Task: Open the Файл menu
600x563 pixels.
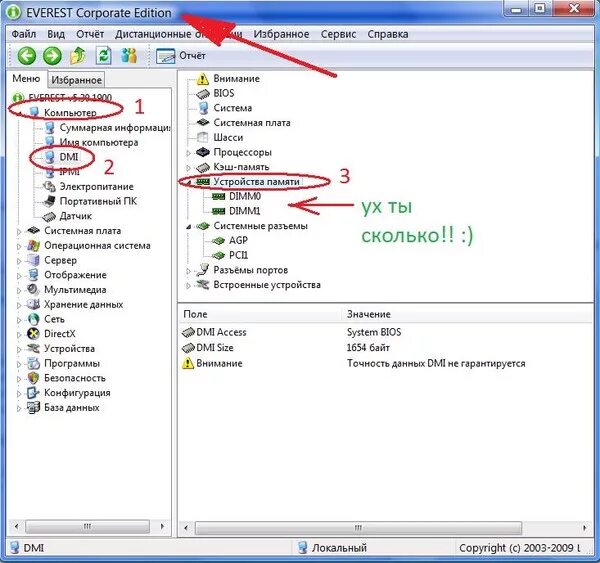Action: [x=24, y=34]
